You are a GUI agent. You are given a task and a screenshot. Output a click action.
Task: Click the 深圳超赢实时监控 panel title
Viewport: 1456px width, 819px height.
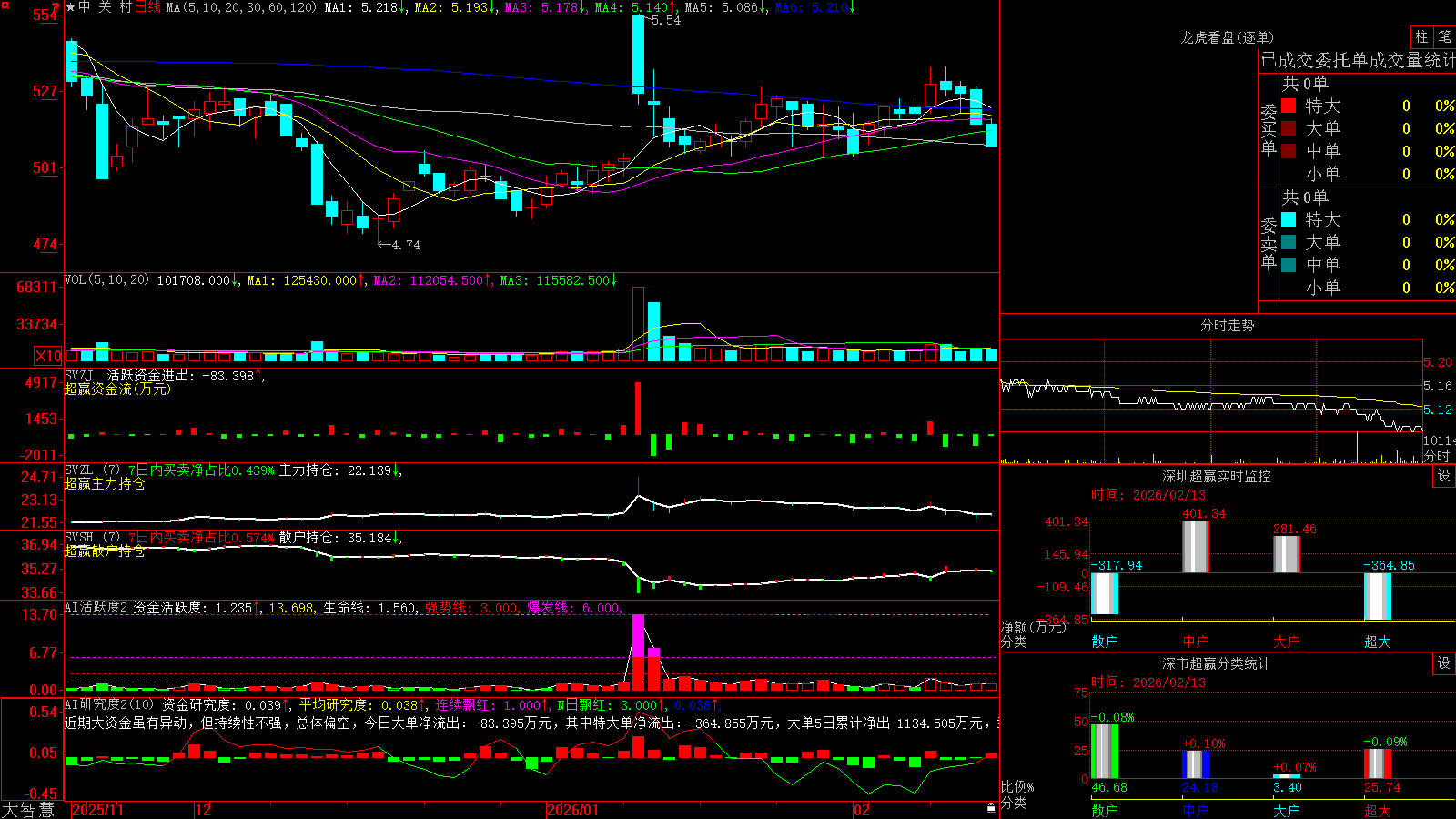1216,476
